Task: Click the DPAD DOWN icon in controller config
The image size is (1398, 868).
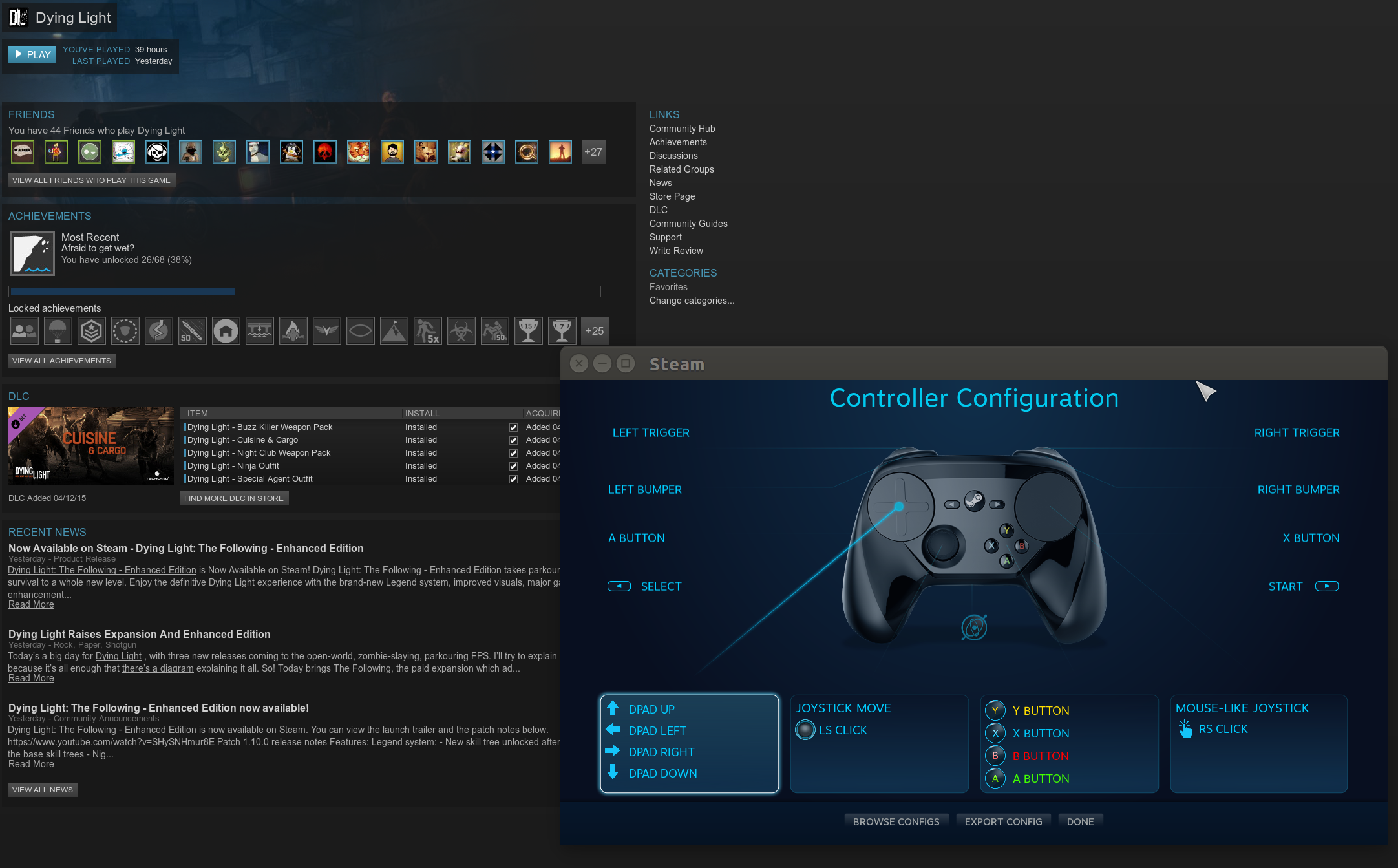Action: click(612, 773)
